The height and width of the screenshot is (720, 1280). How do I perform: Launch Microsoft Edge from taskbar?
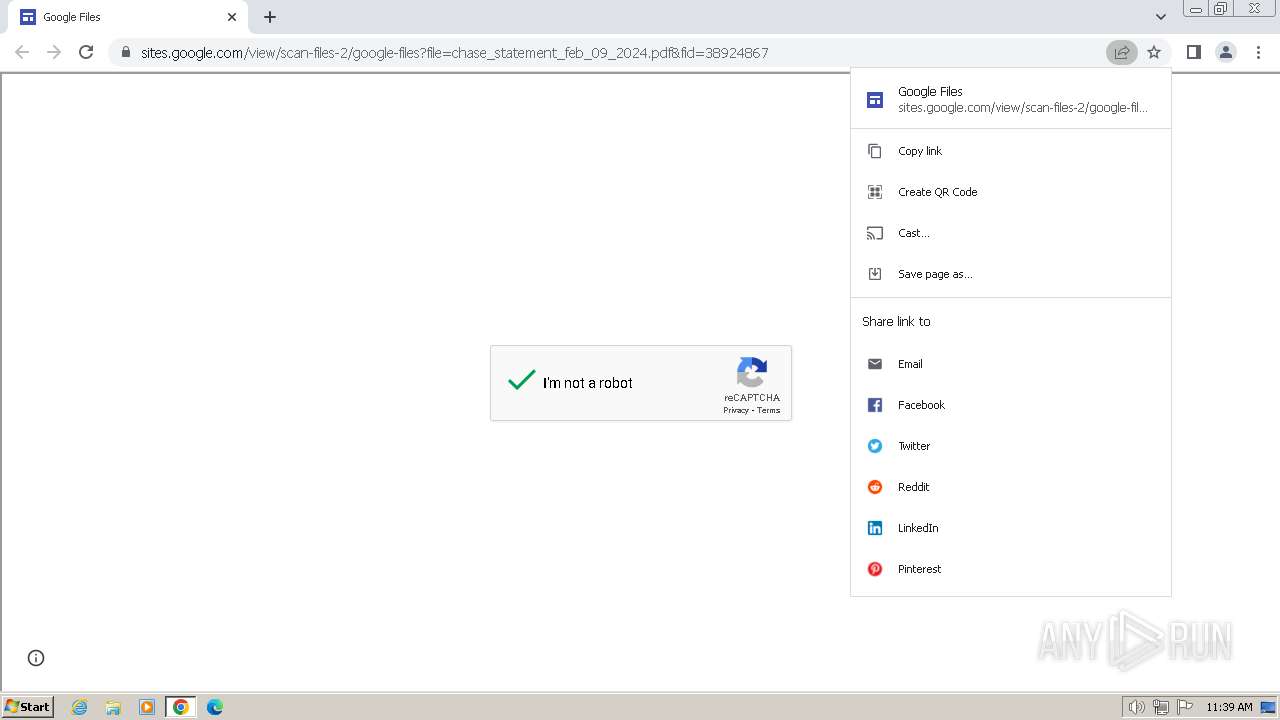[215, 707]
